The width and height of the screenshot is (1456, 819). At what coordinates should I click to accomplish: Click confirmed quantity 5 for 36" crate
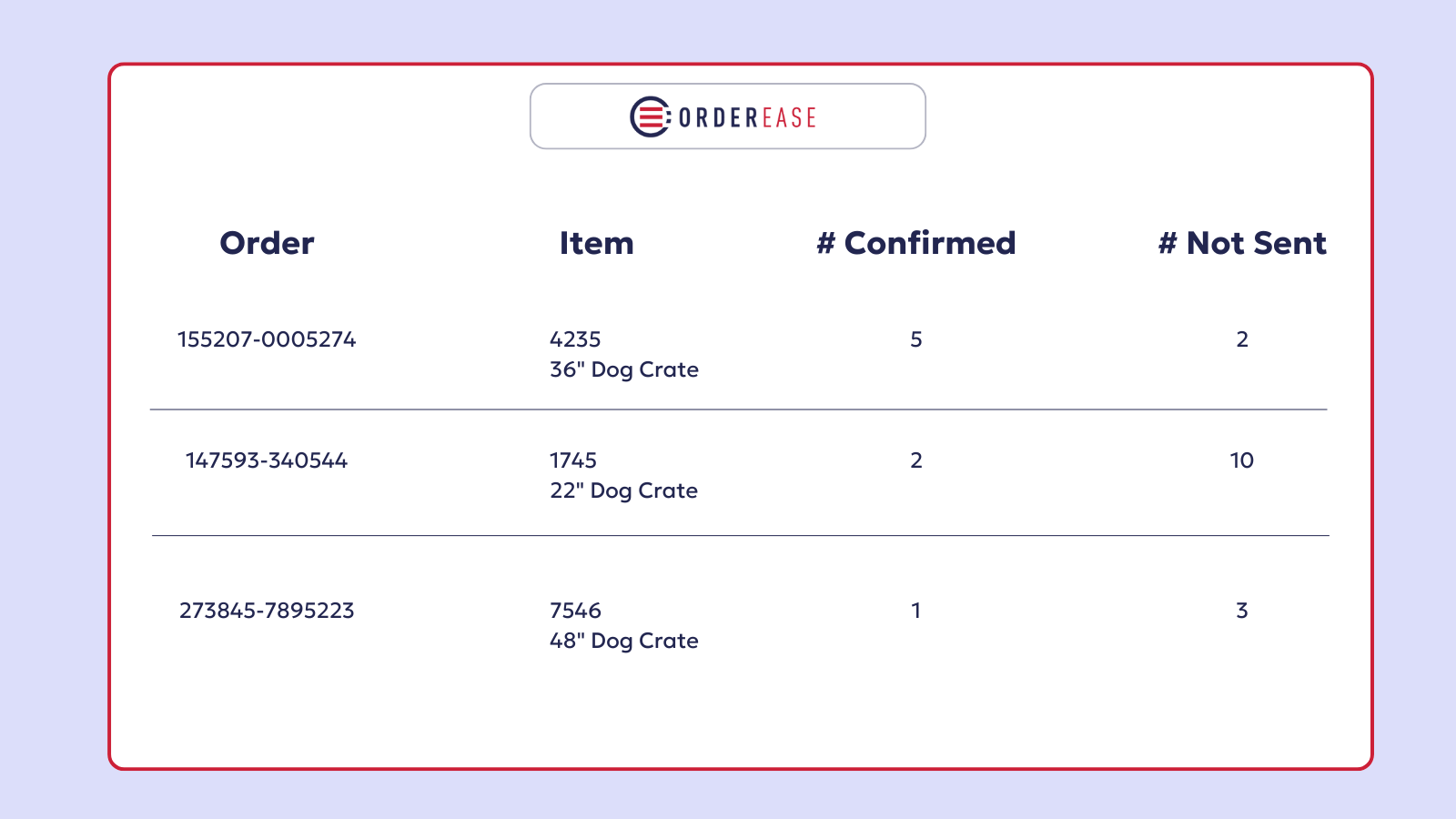[916, 339]
